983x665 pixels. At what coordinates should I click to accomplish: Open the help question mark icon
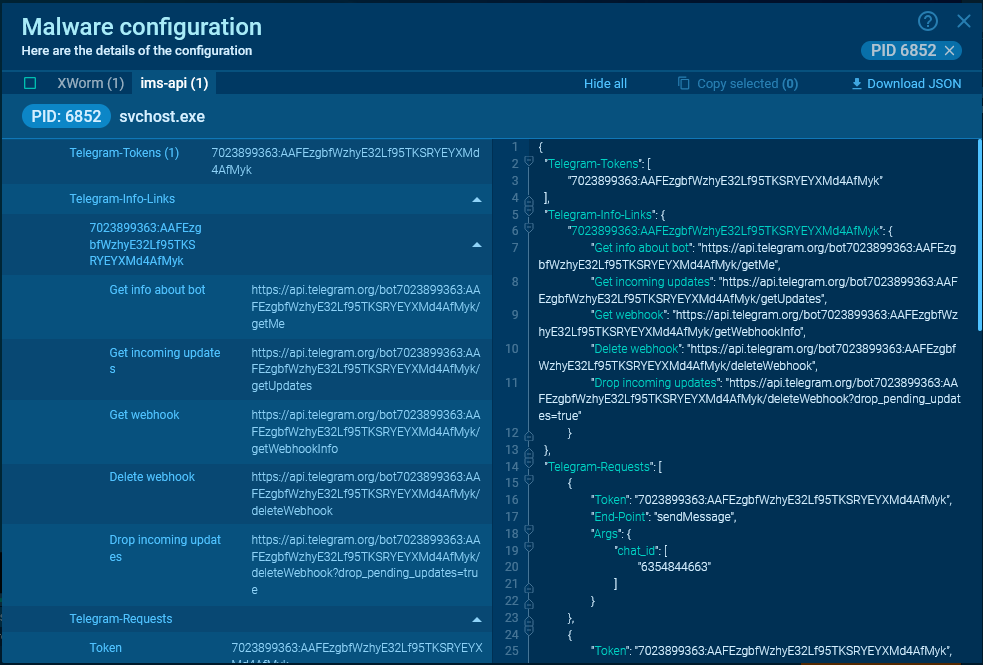(x=927, y=21)
